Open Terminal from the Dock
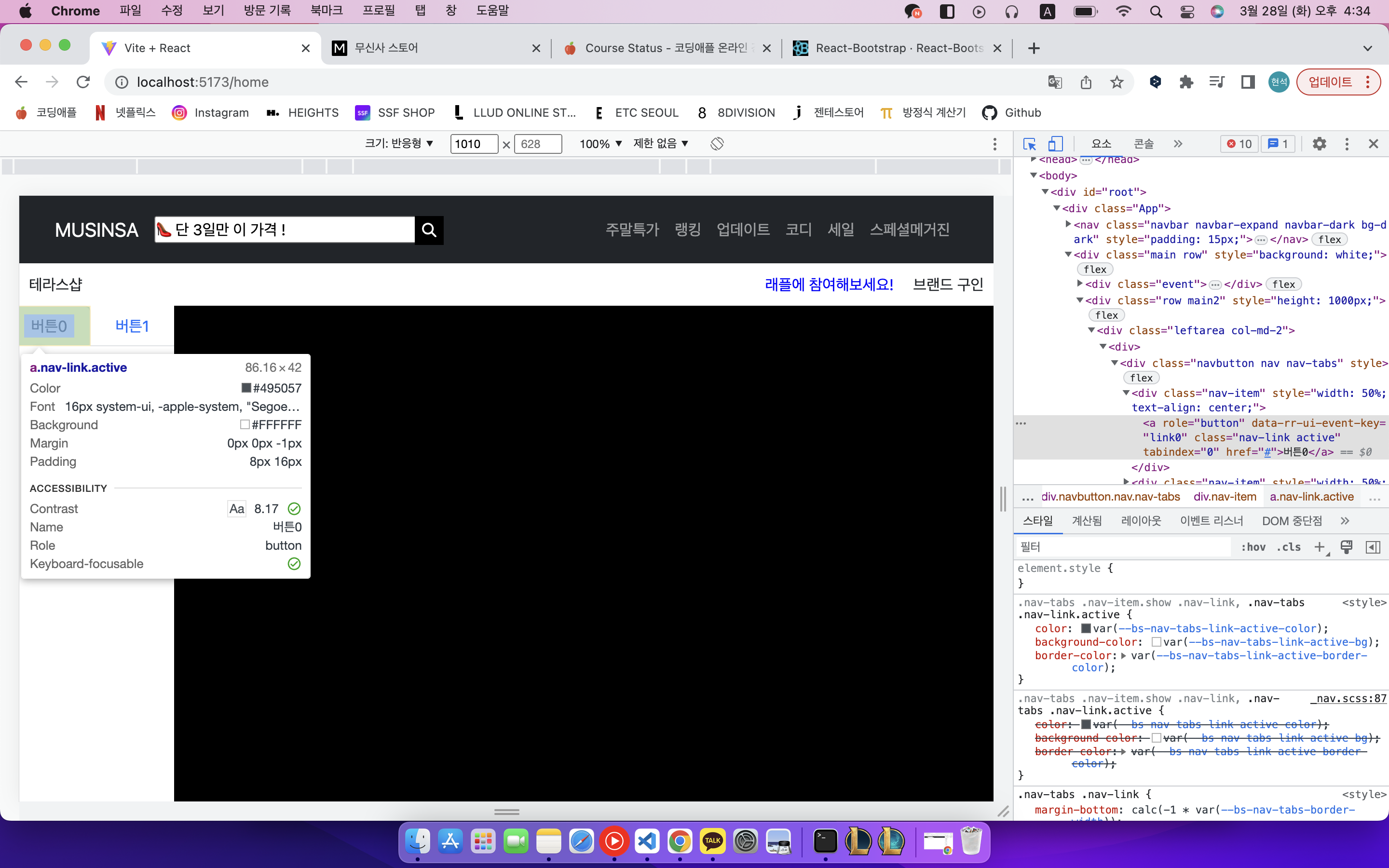The width and height of the screenshot is (1389, 868). click(x=825, y=841)
